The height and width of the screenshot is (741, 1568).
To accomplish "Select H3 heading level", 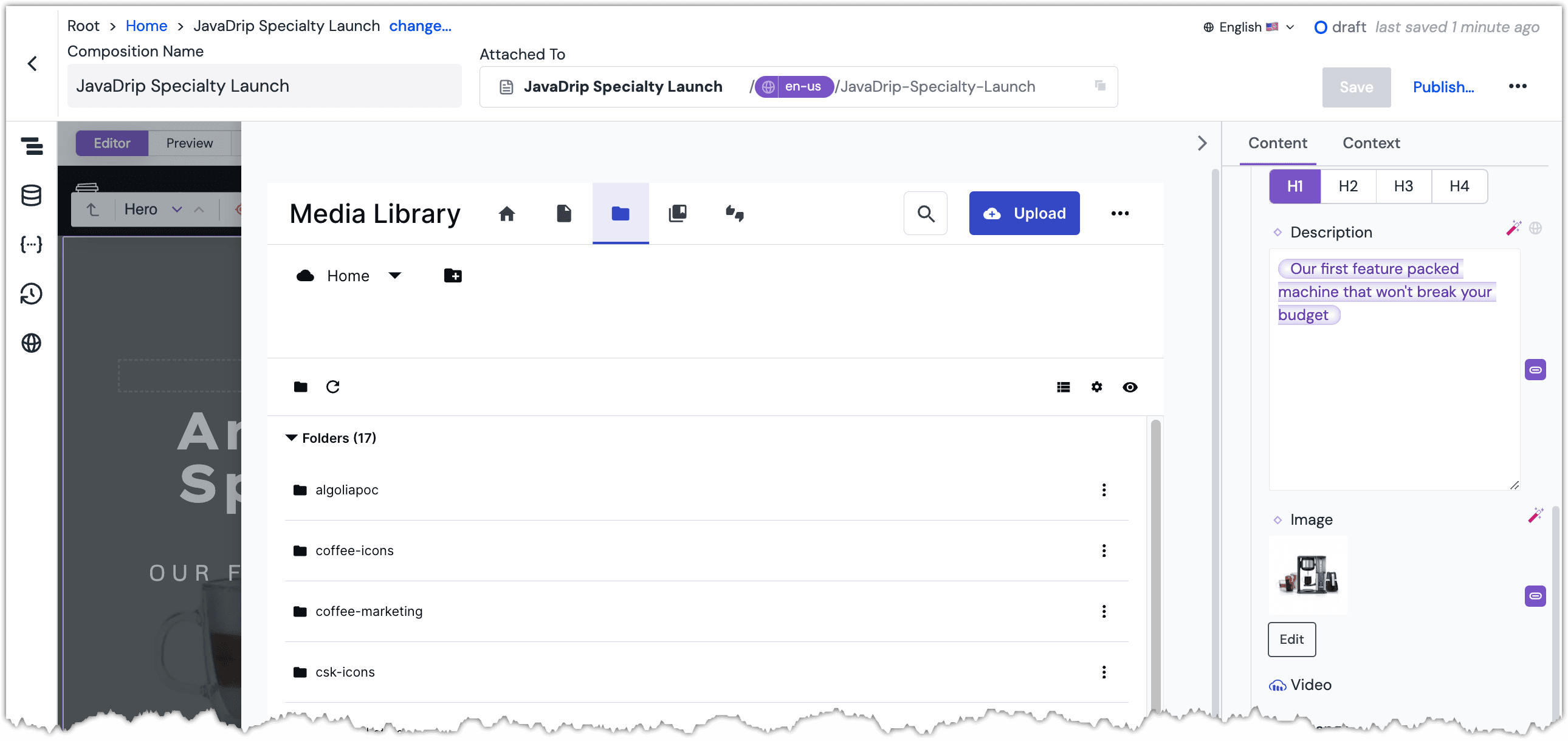I will (x=1404, y=186).
